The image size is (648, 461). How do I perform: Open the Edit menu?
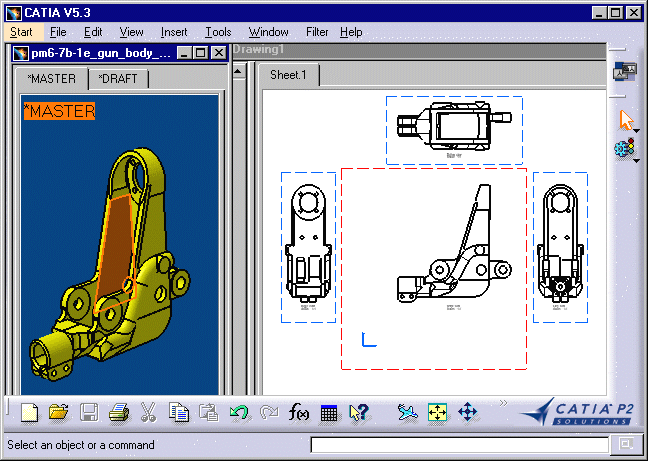point(93,32)
